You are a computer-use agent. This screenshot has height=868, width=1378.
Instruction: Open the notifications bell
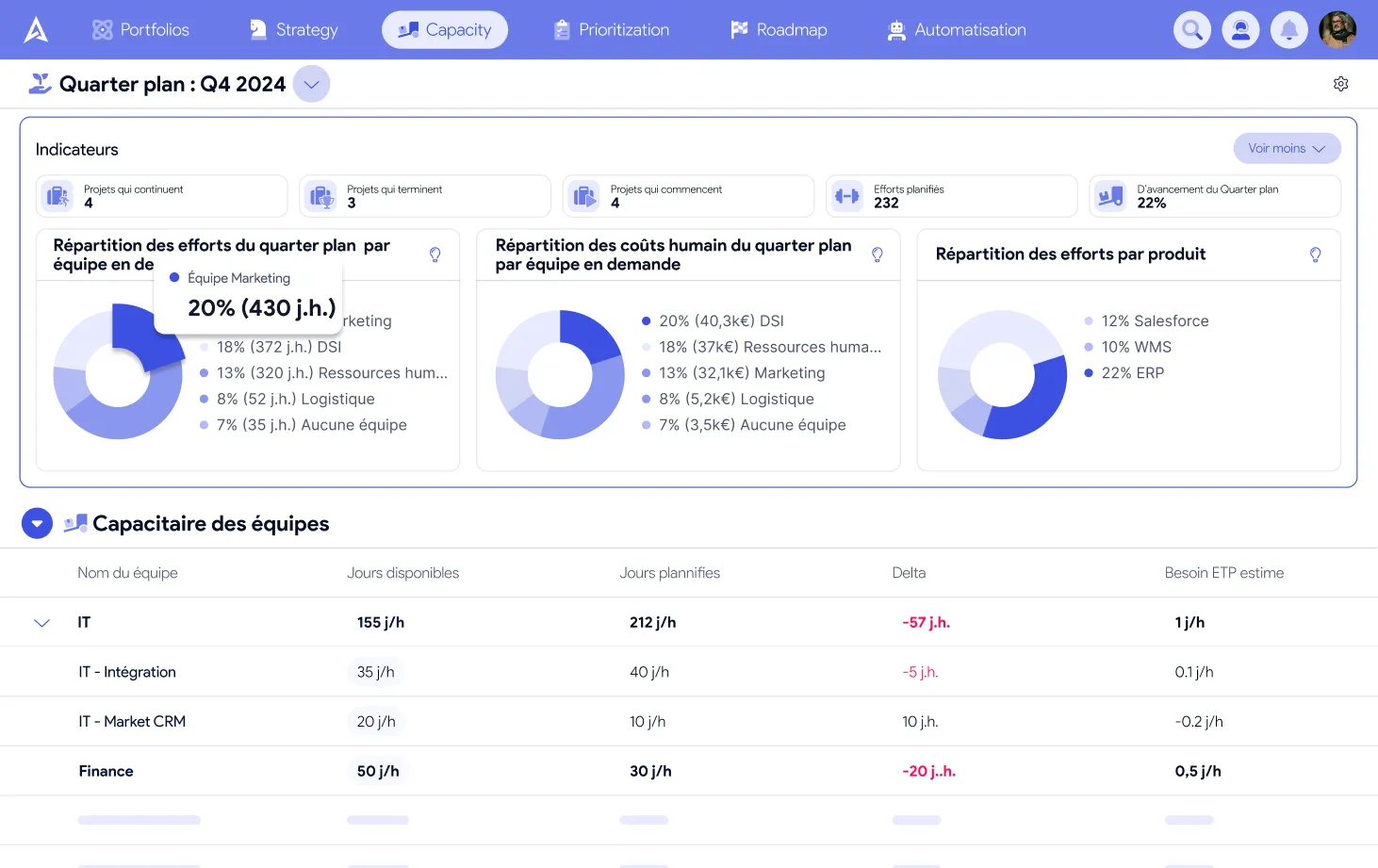point(1289,30)
